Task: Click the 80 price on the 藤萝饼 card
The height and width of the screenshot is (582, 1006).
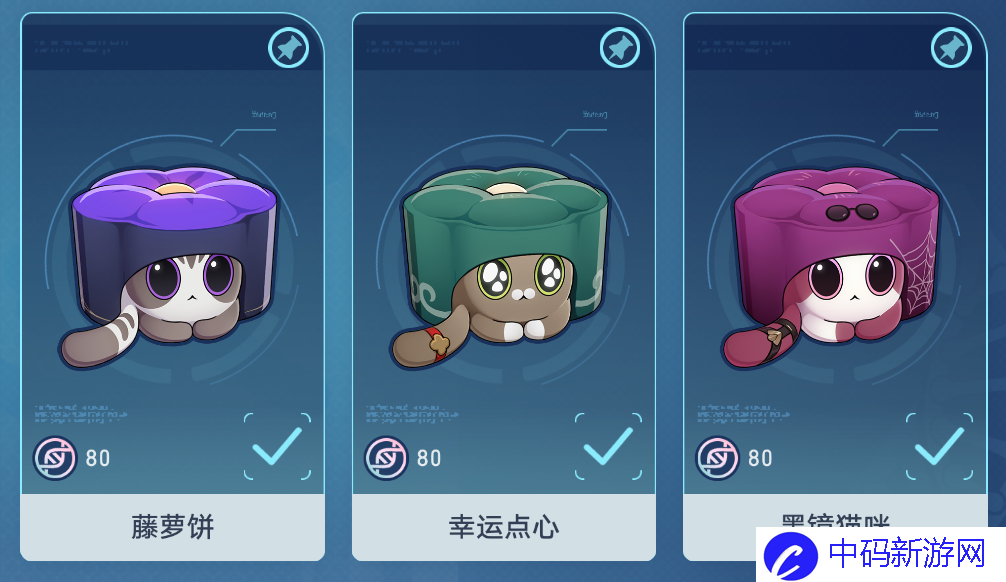Action: (98, 458)
